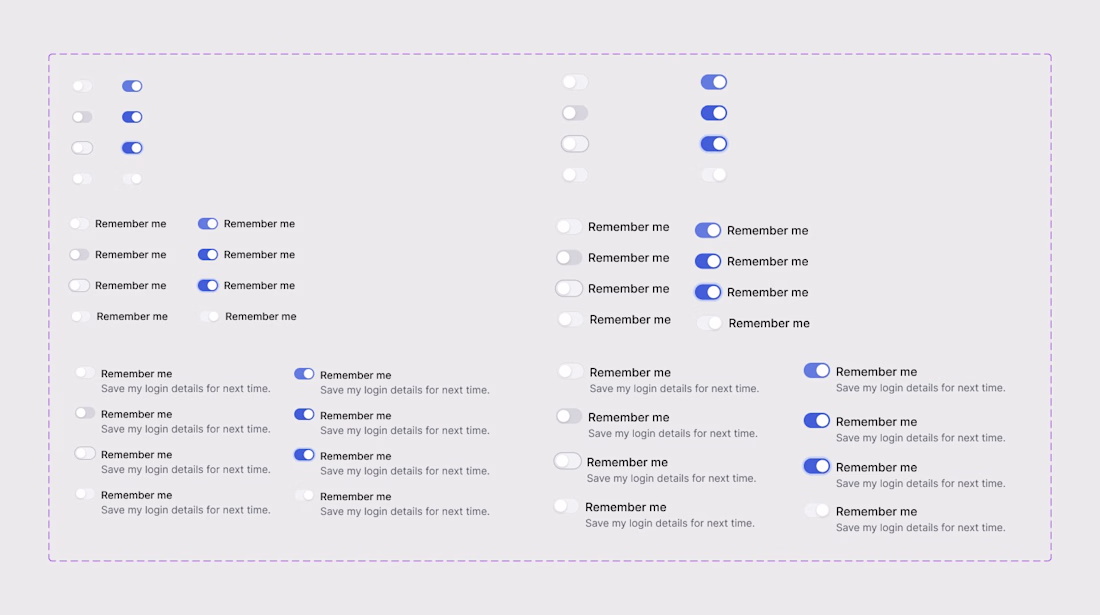The width and height of the screenshot is (1100, 615).
Task: Toggle the first small unlabeled off switch at top-left
Action: tap(82, 86)
